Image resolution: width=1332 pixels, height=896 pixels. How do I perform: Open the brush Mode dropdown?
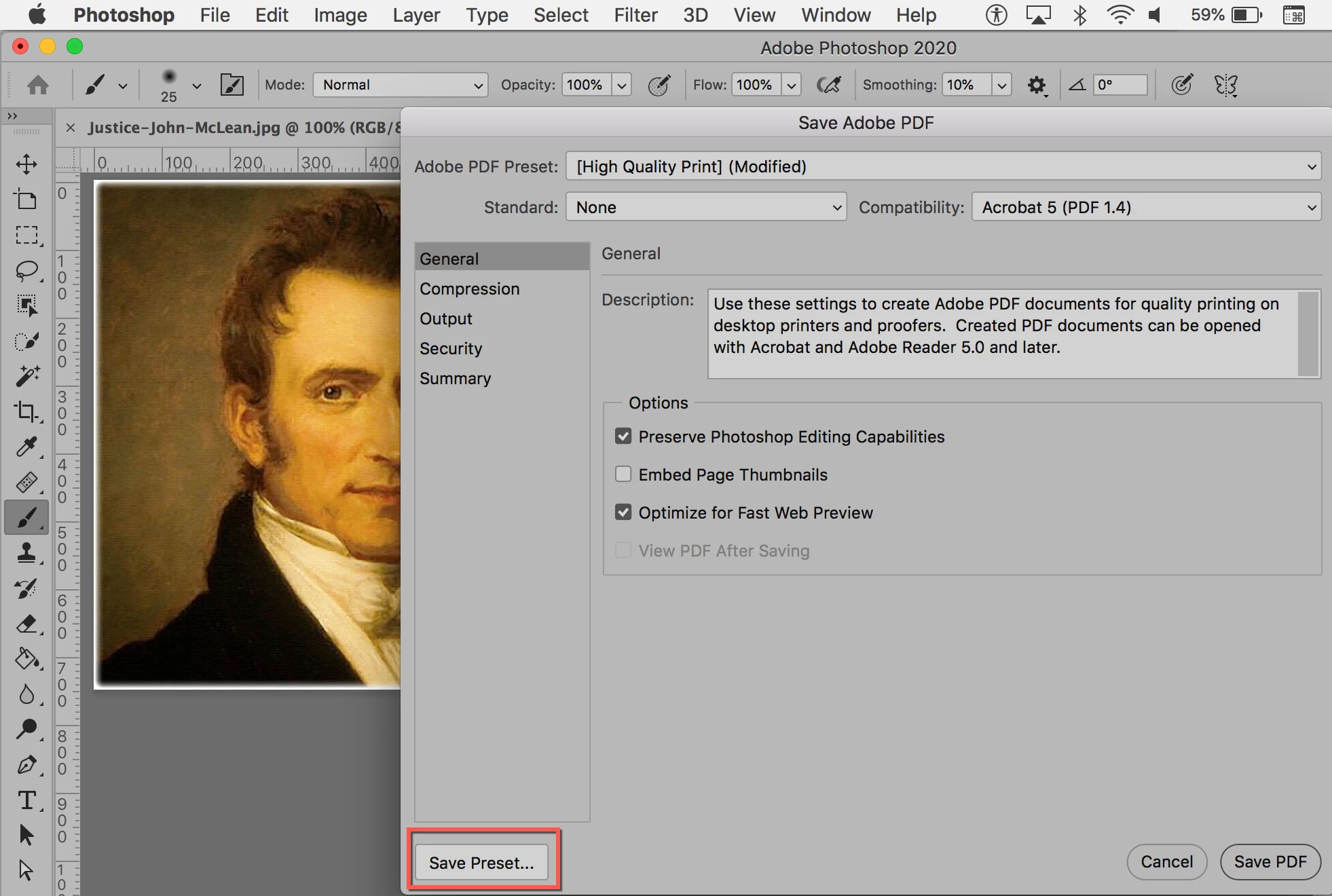(401, 85)
